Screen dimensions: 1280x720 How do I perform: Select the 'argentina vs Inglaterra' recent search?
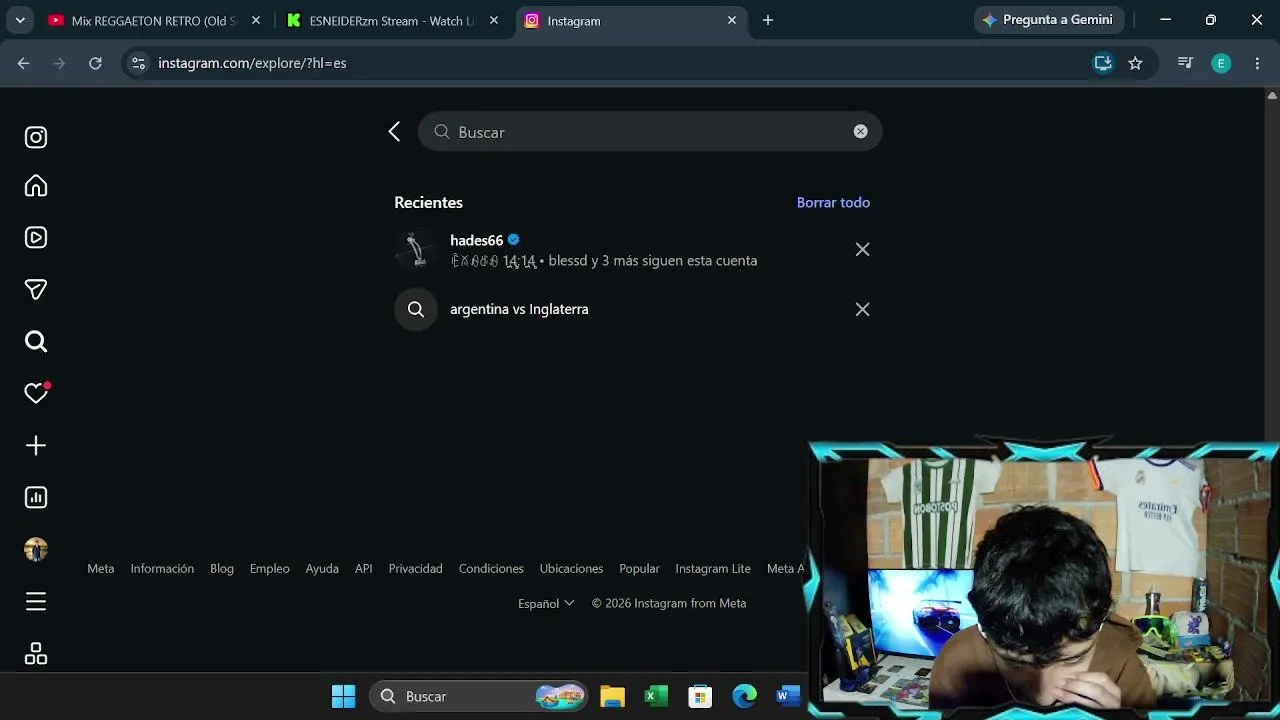point(632,310)
